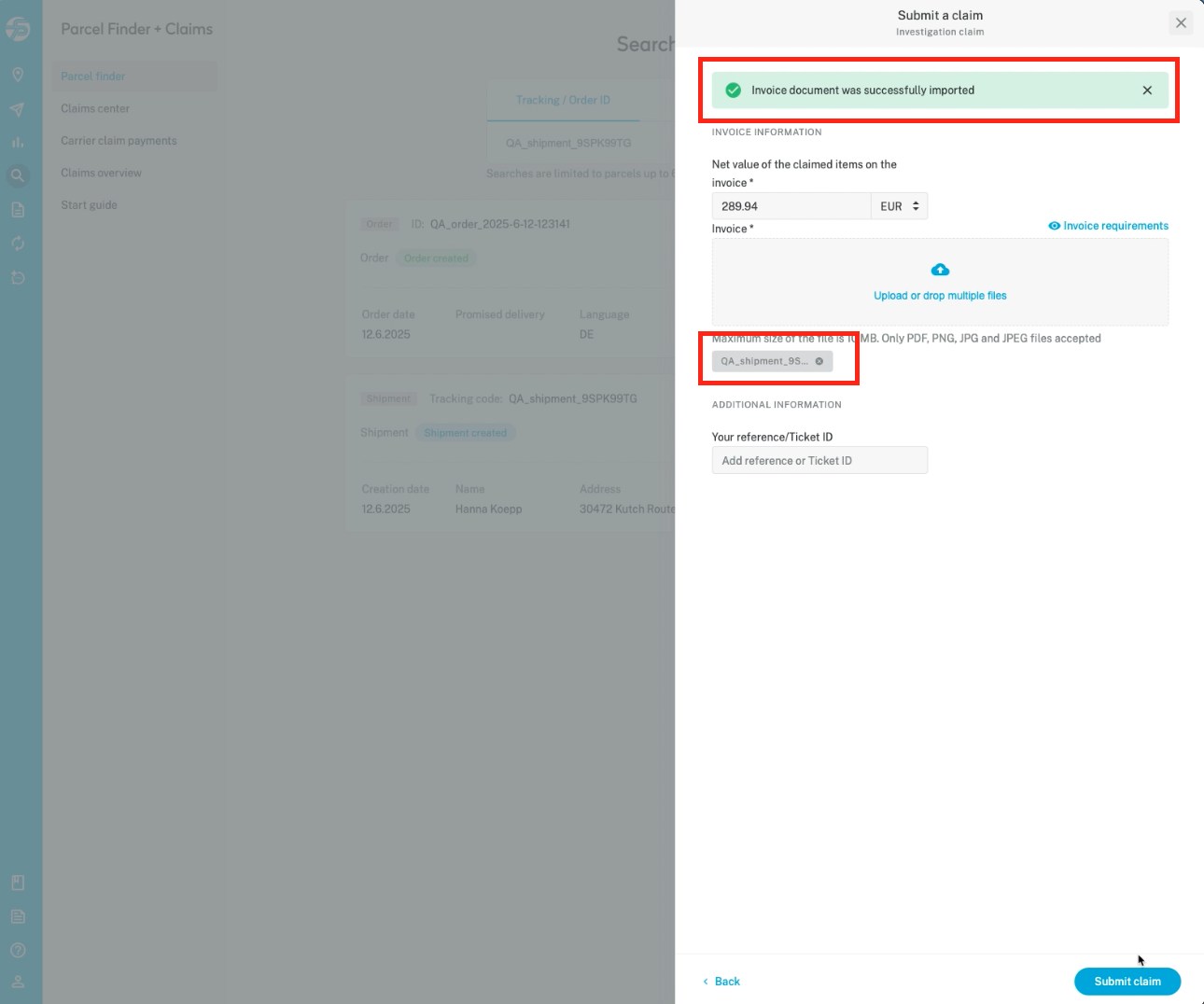Image resolution: width=1204 pixels, height=1004 pixels.
Task: Click the Submit claim button
Action: (1127, 982)
